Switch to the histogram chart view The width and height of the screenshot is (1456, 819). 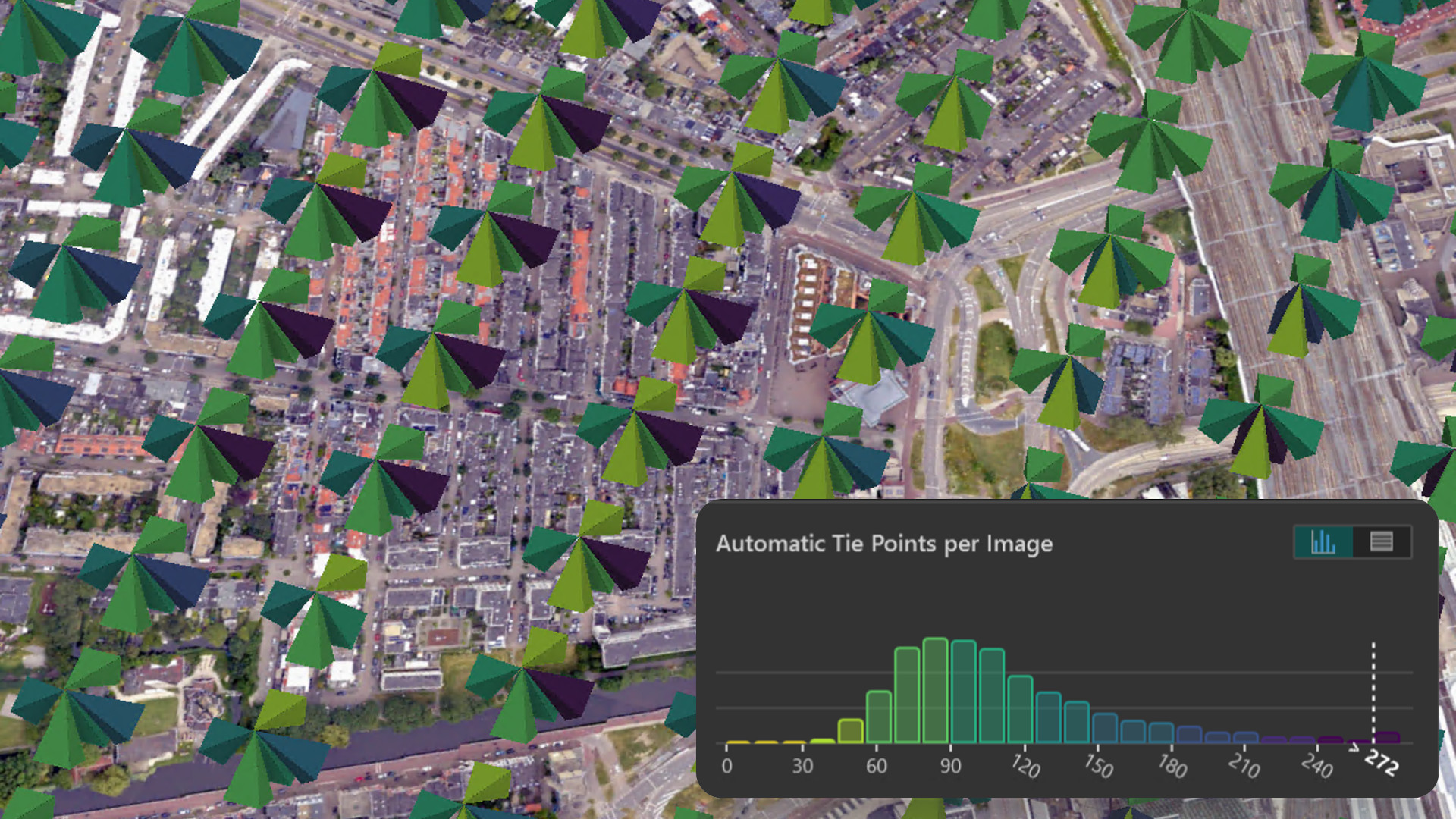[x=1323, y=541]
